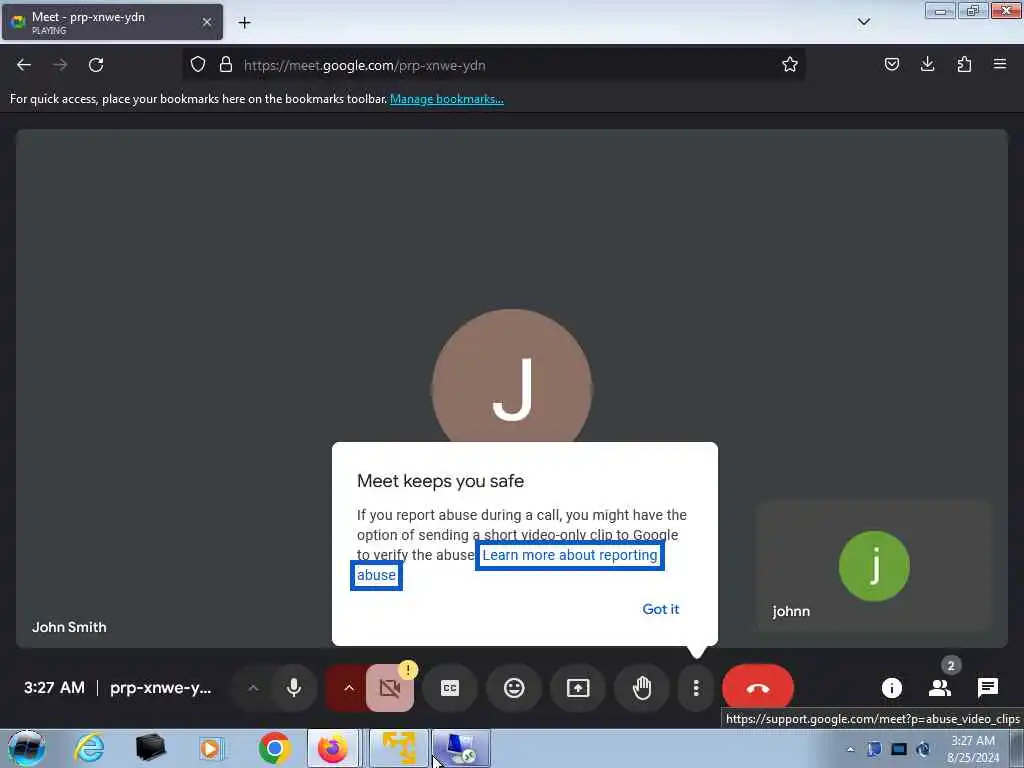Open tracking protection shield icon
The width and height of the screenshot is (1024, 768).
point(198,65)
